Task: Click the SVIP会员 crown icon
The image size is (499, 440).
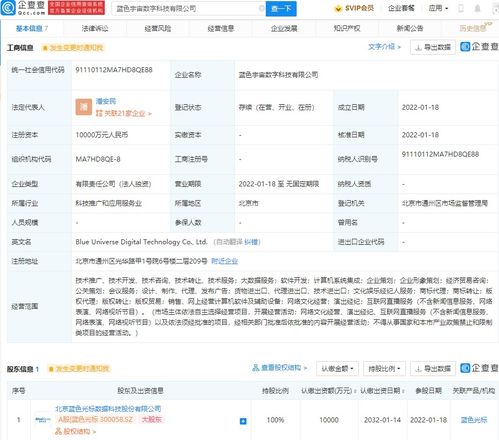Action: pyautogui.click(x=338, y=8)
